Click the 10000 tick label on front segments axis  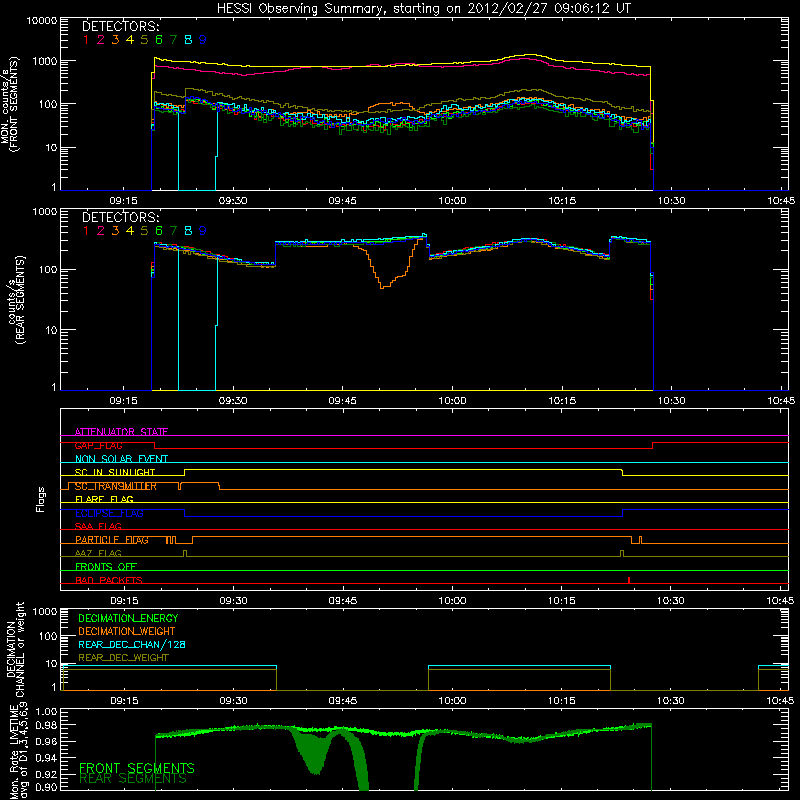(x=41, y=21)
